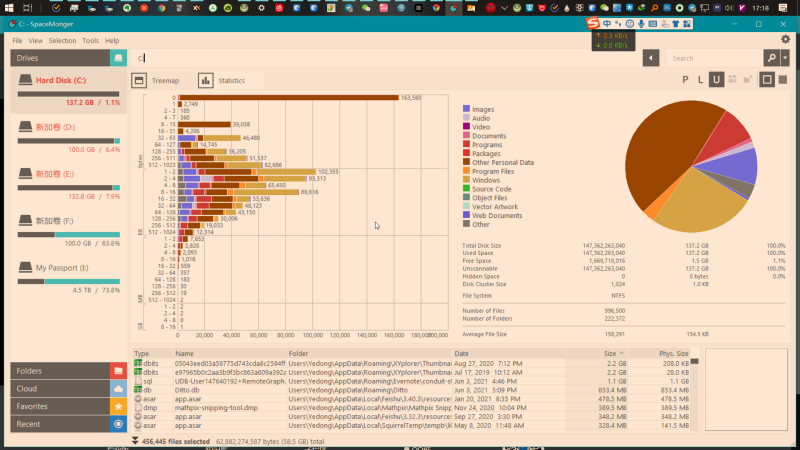Click the Images legend color swatch

[x=466, y=109]
